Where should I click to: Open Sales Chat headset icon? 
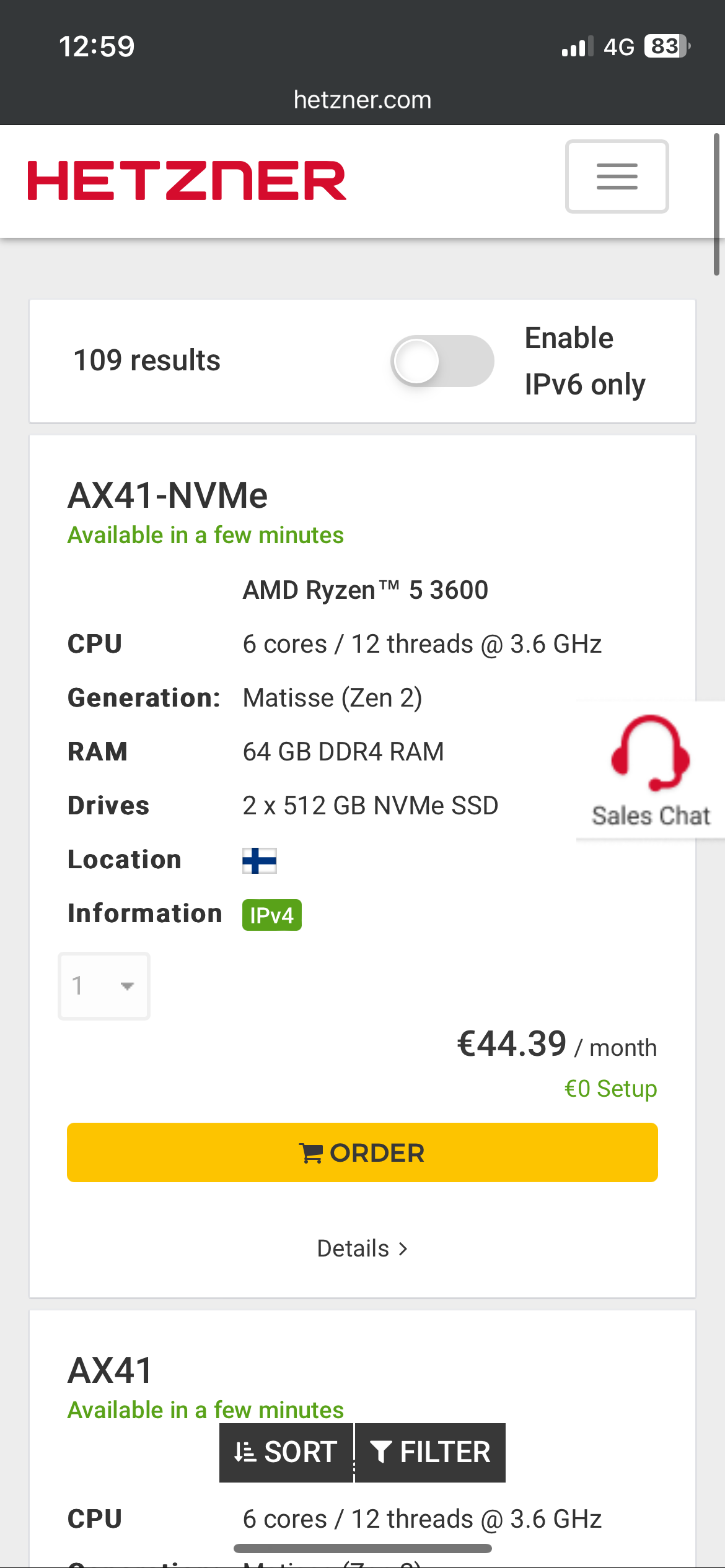pos(650,753)
